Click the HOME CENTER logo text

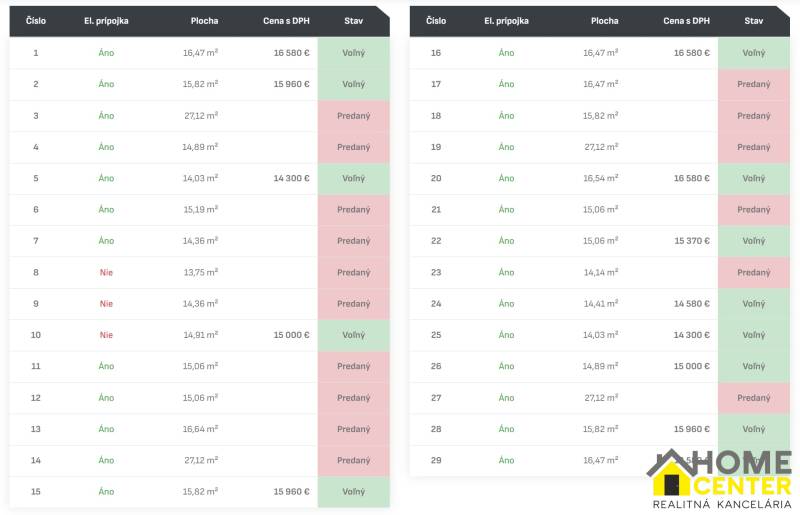tap(742, 475)
